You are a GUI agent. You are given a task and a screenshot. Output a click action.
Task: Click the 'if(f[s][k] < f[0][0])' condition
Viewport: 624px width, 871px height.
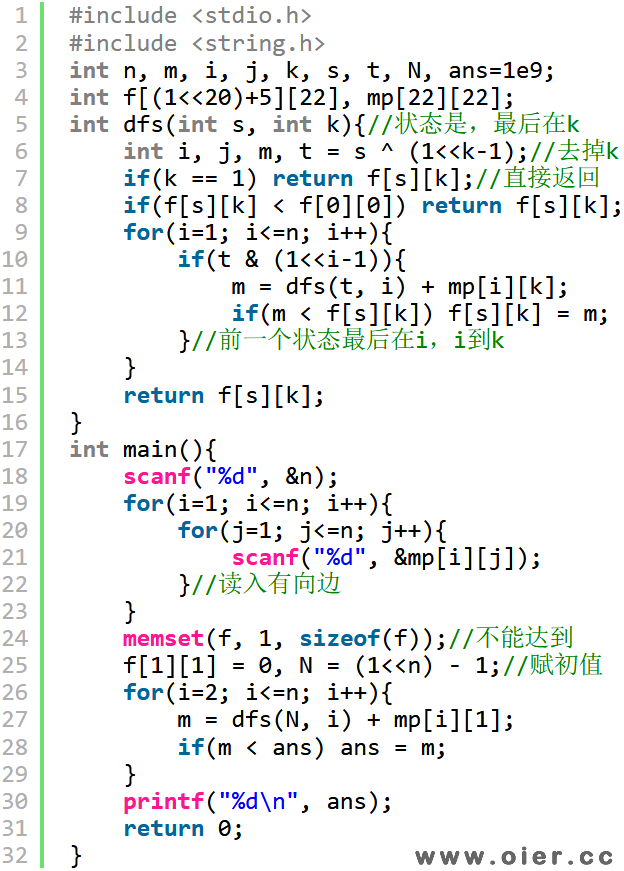tap(265, 206)
